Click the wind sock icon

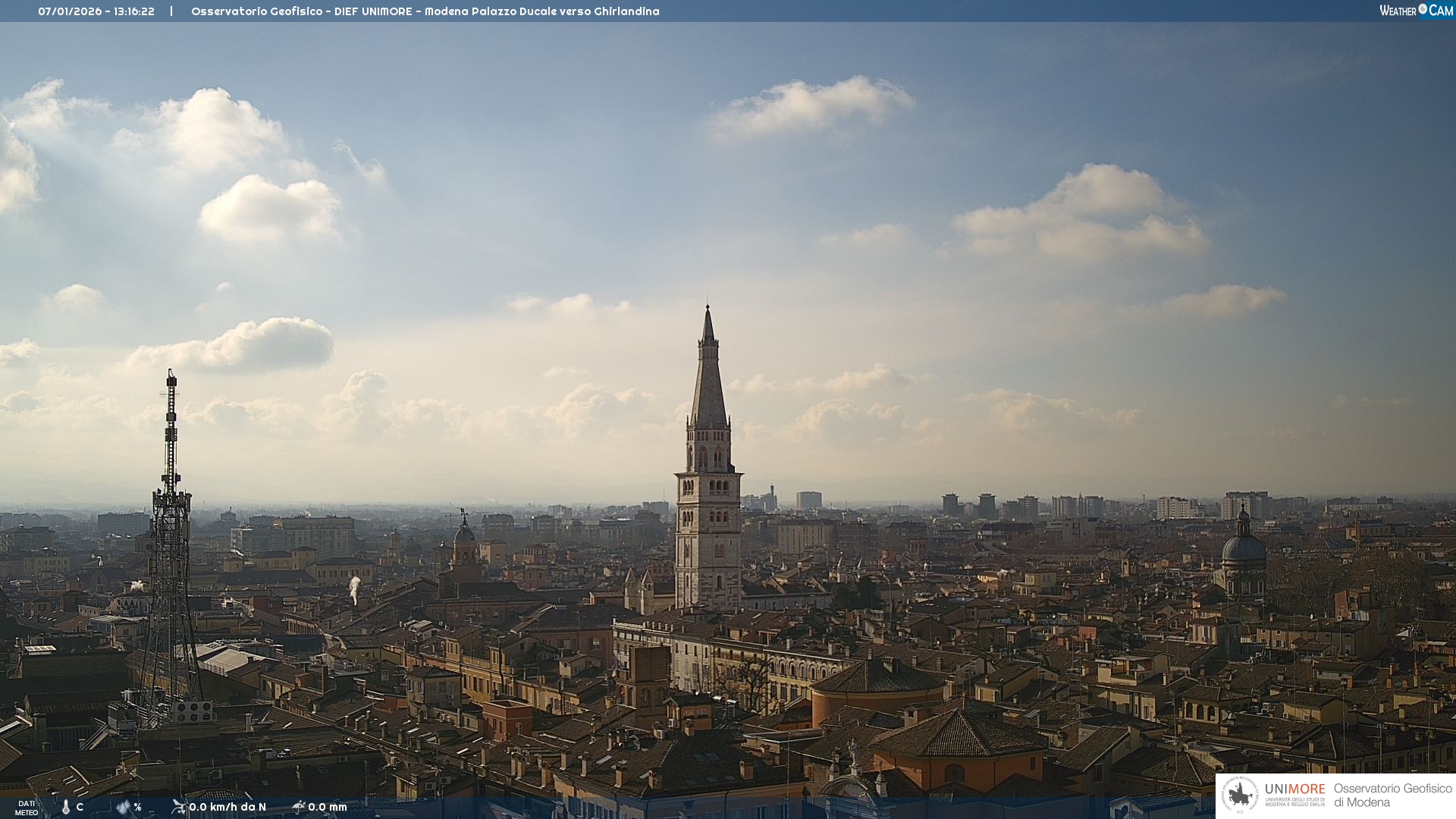[x=178, y=807]
